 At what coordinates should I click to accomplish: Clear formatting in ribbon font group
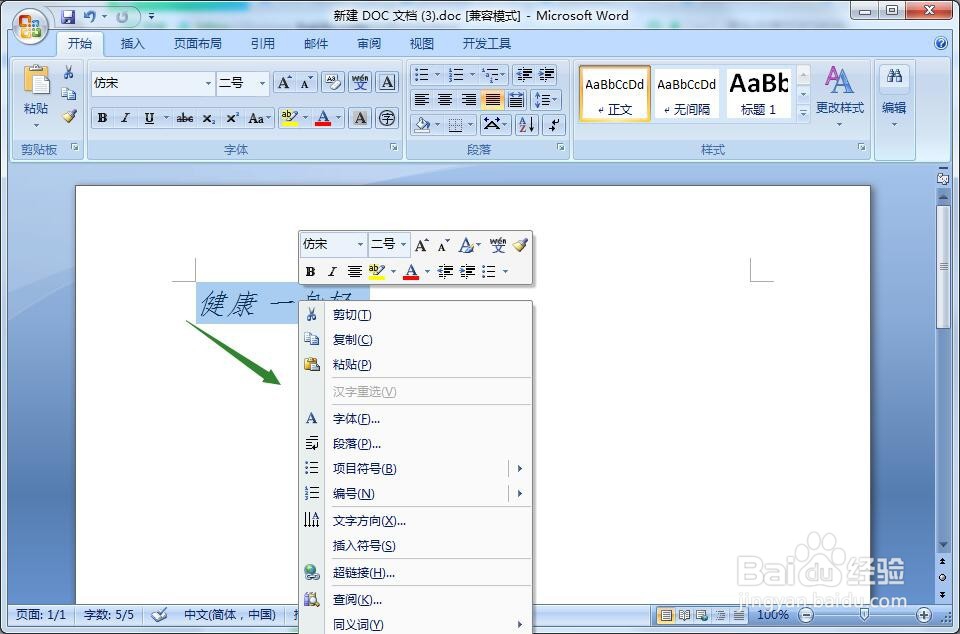(333, 83)
